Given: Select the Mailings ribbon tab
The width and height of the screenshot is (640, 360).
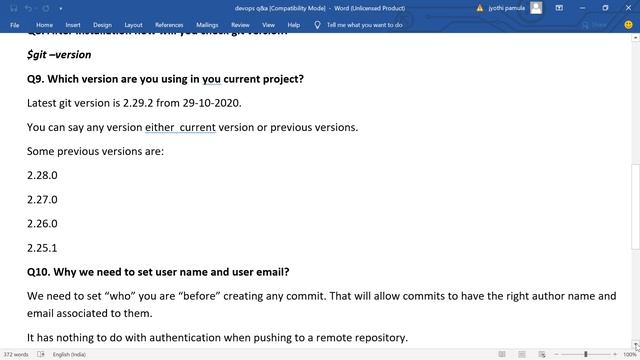Looking at the screenshot, I should coord(207,25).
